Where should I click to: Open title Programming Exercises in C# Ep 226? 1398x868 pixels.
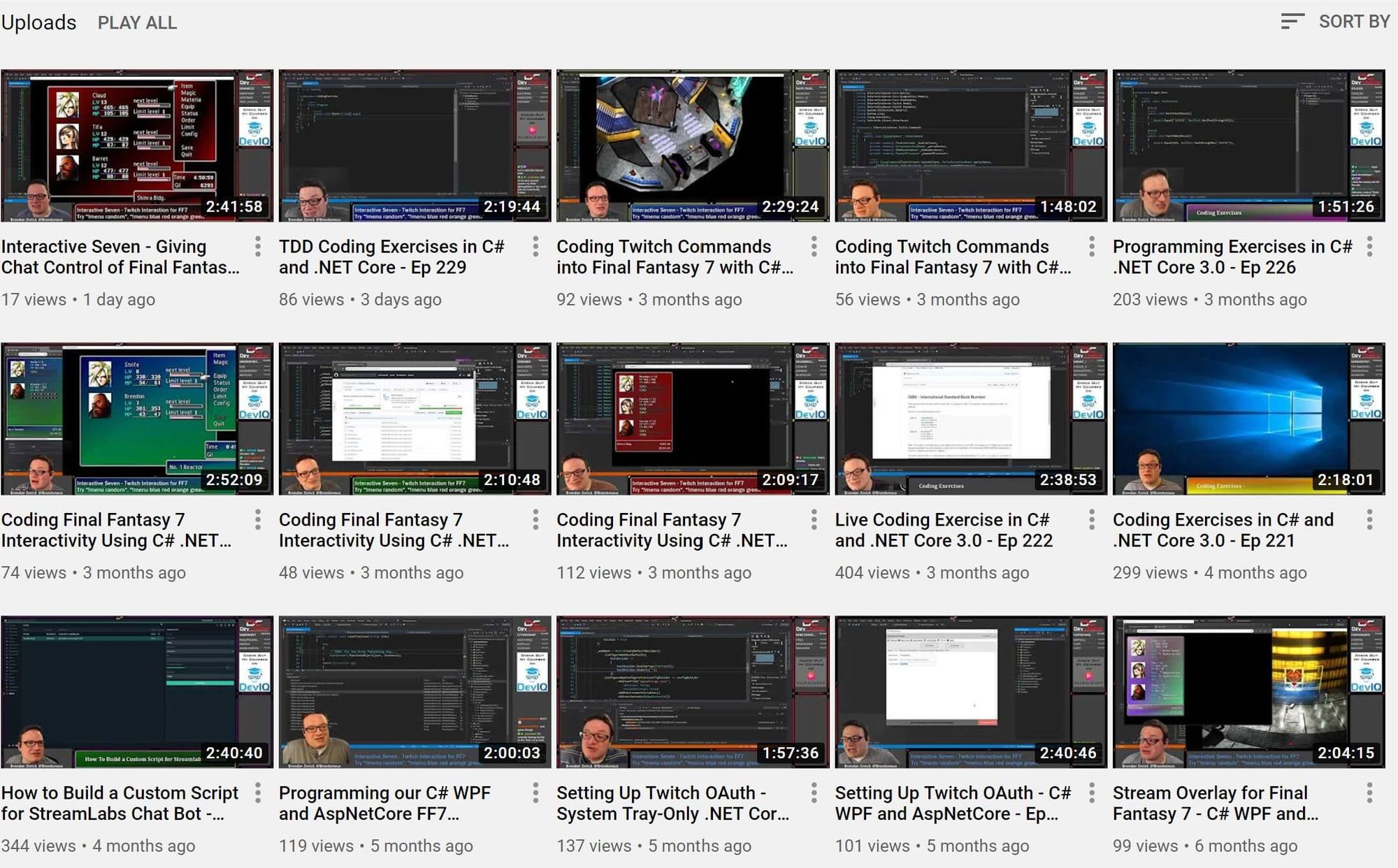tap(1232, 256)
